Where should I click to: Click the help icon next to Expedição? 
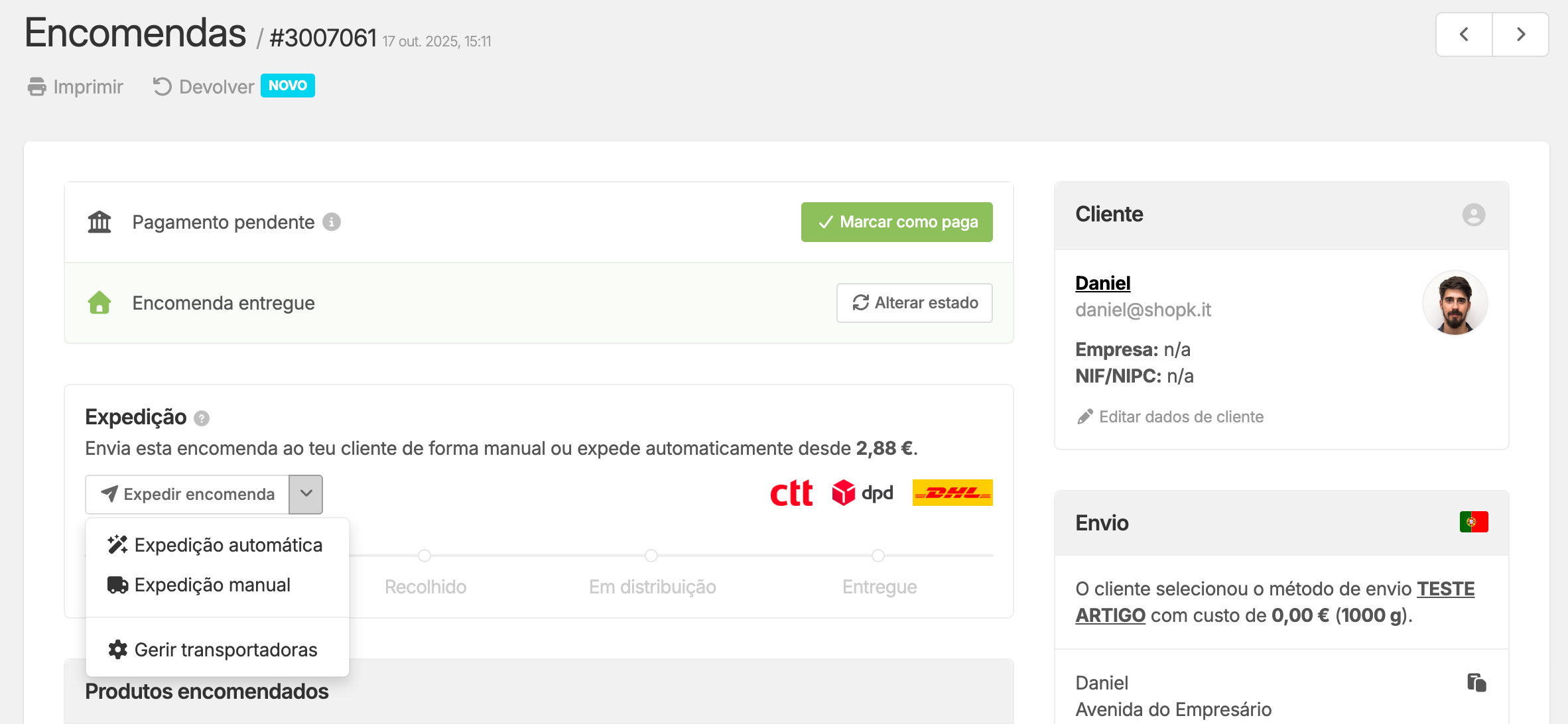tap(202, 418)
